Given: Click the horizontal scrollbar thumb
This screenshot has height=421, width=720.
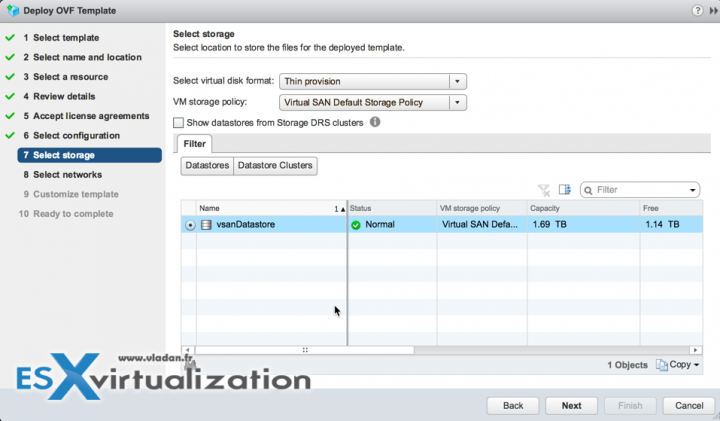Looking at the screenshot, I should pyautogui.click(x=305, y=350).
